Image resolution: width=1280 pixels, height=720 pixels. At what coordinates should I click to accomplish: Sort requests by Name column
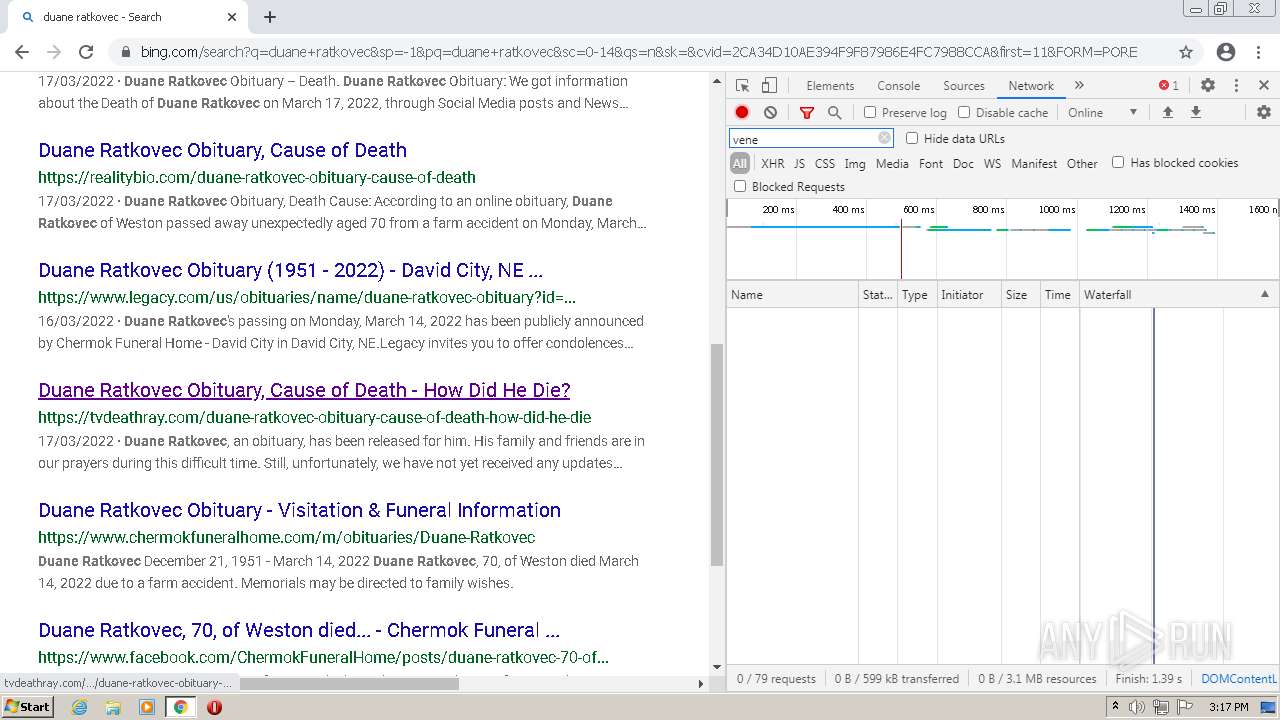(792, 295)
